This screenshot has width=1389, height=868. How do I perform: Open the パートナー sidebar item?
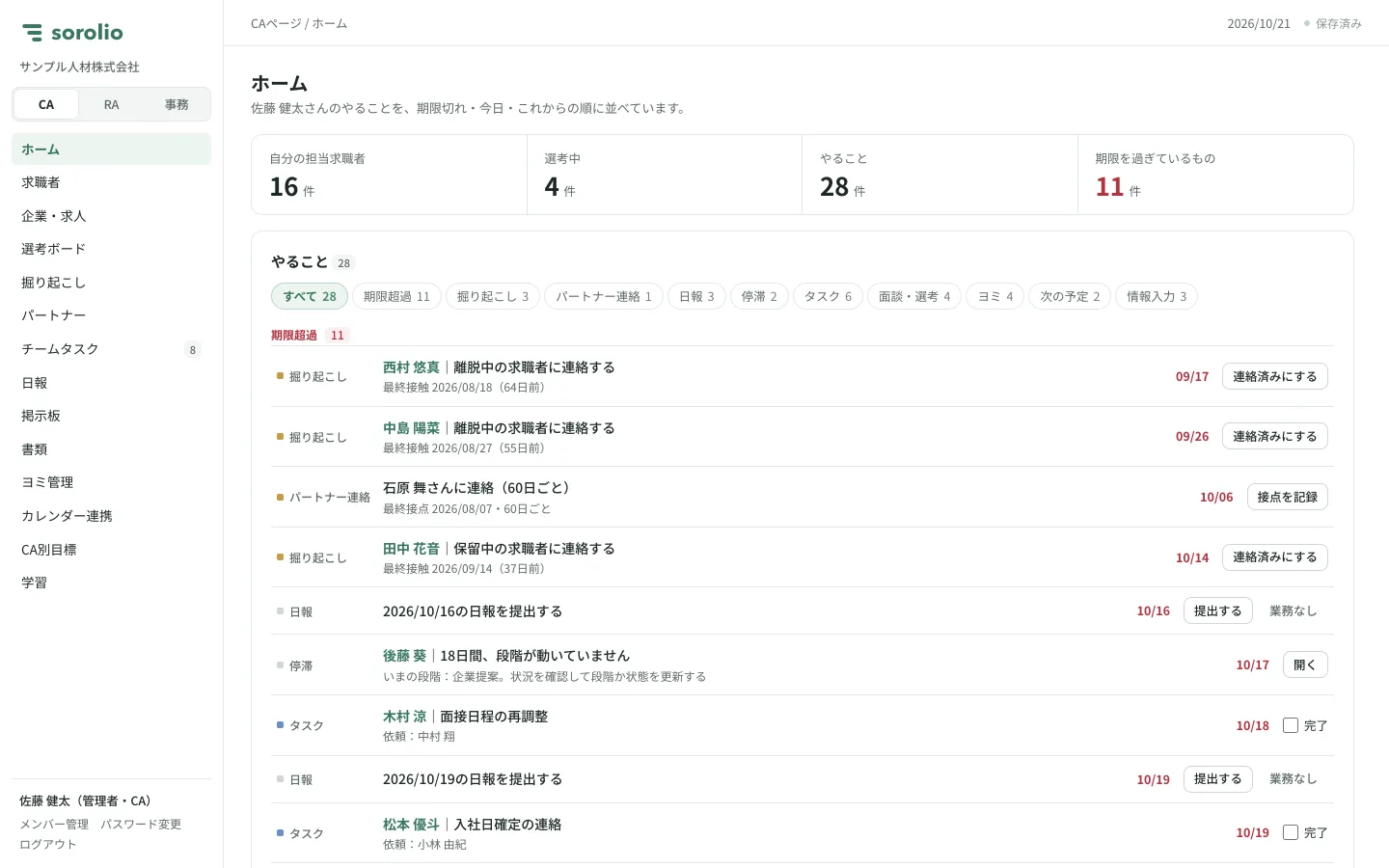coord(111,315)
